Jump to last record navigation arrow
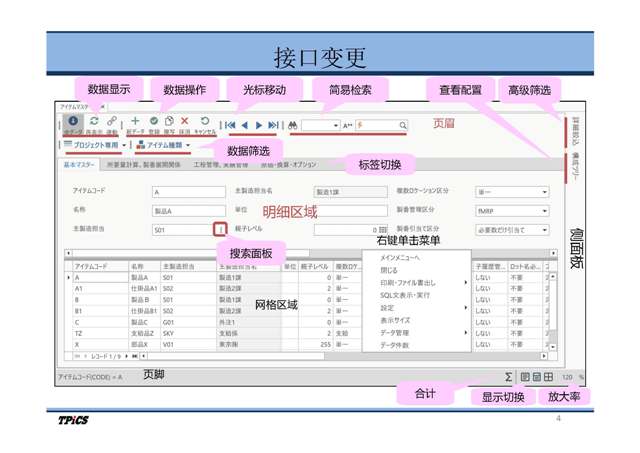The image size is (640, 453). pos(273,126)
